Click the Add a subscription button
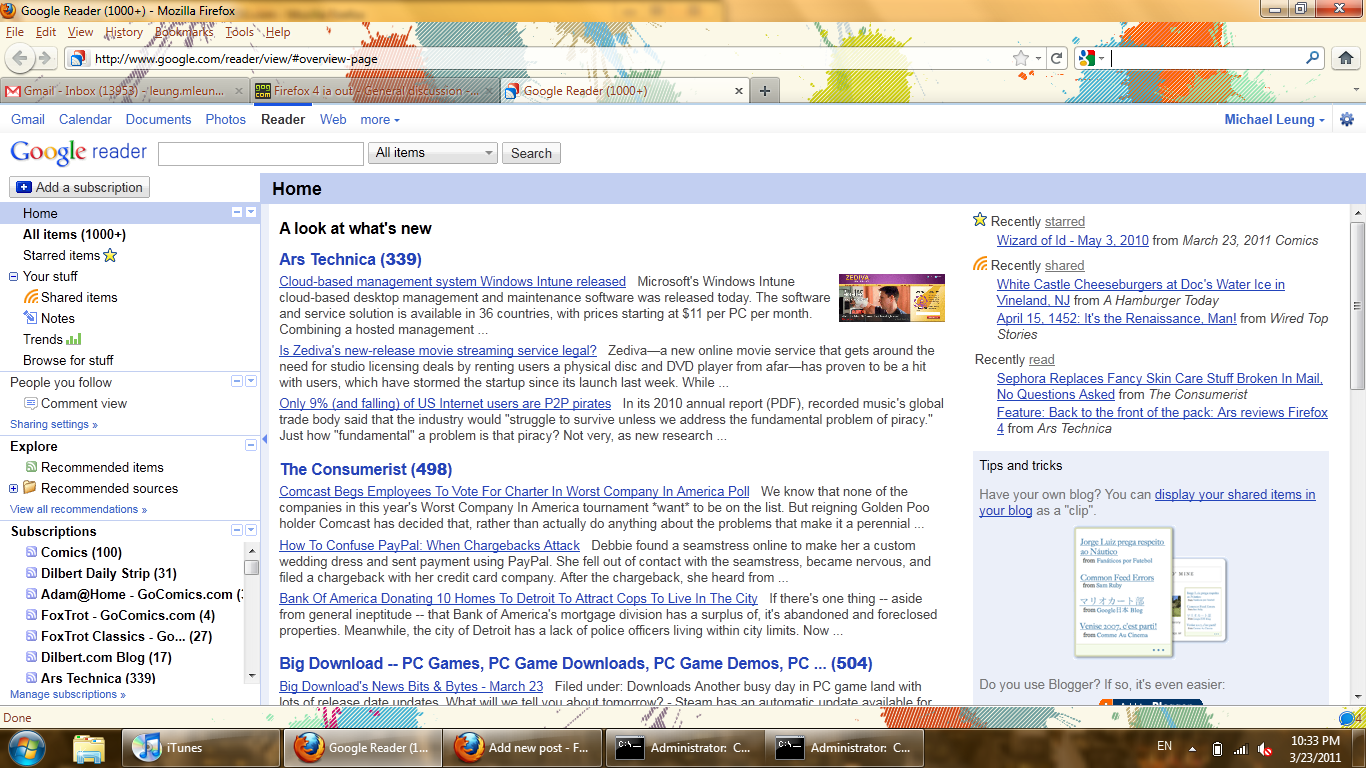 (79, 187)
